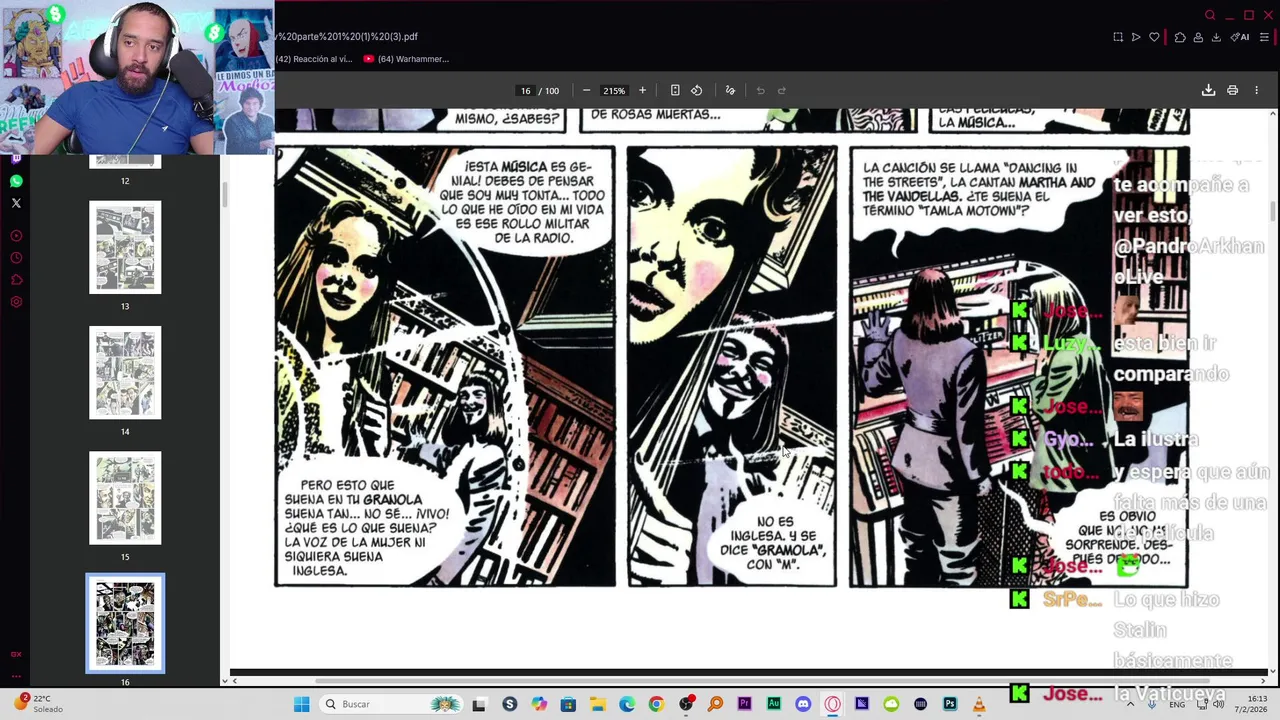Open Google Chrome from the taskbar
This screenshot has width=1280, height=720.
click(x=656, y=704)
